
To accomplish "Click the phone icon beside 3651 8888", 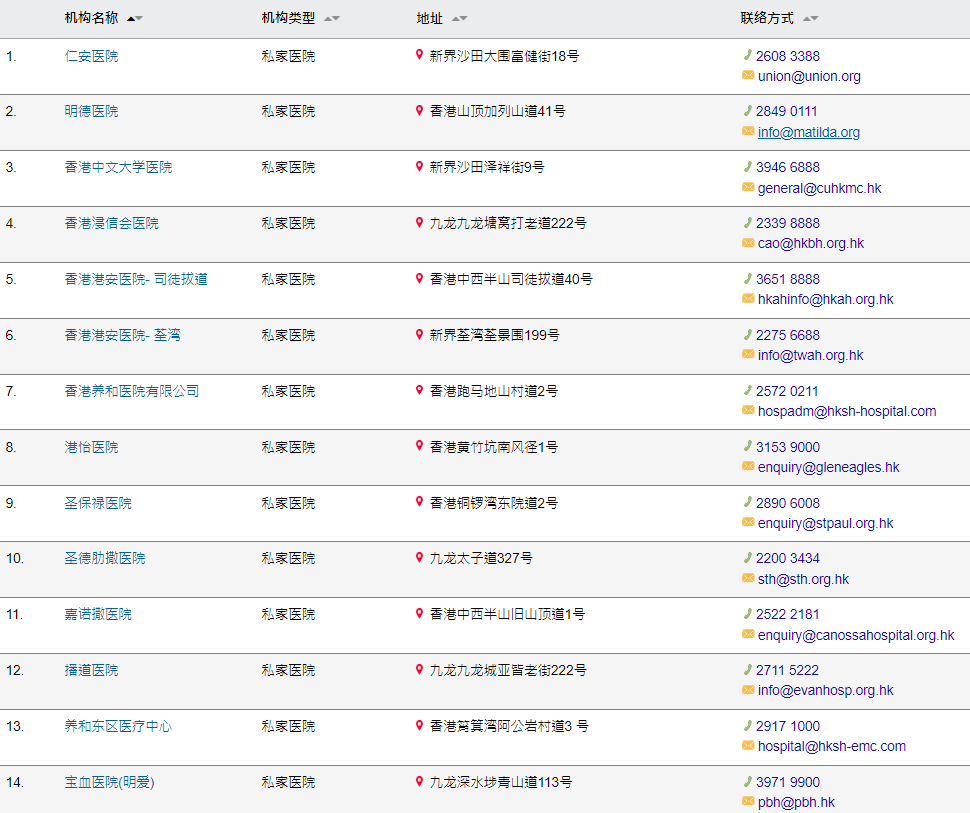I will point(747,278).
